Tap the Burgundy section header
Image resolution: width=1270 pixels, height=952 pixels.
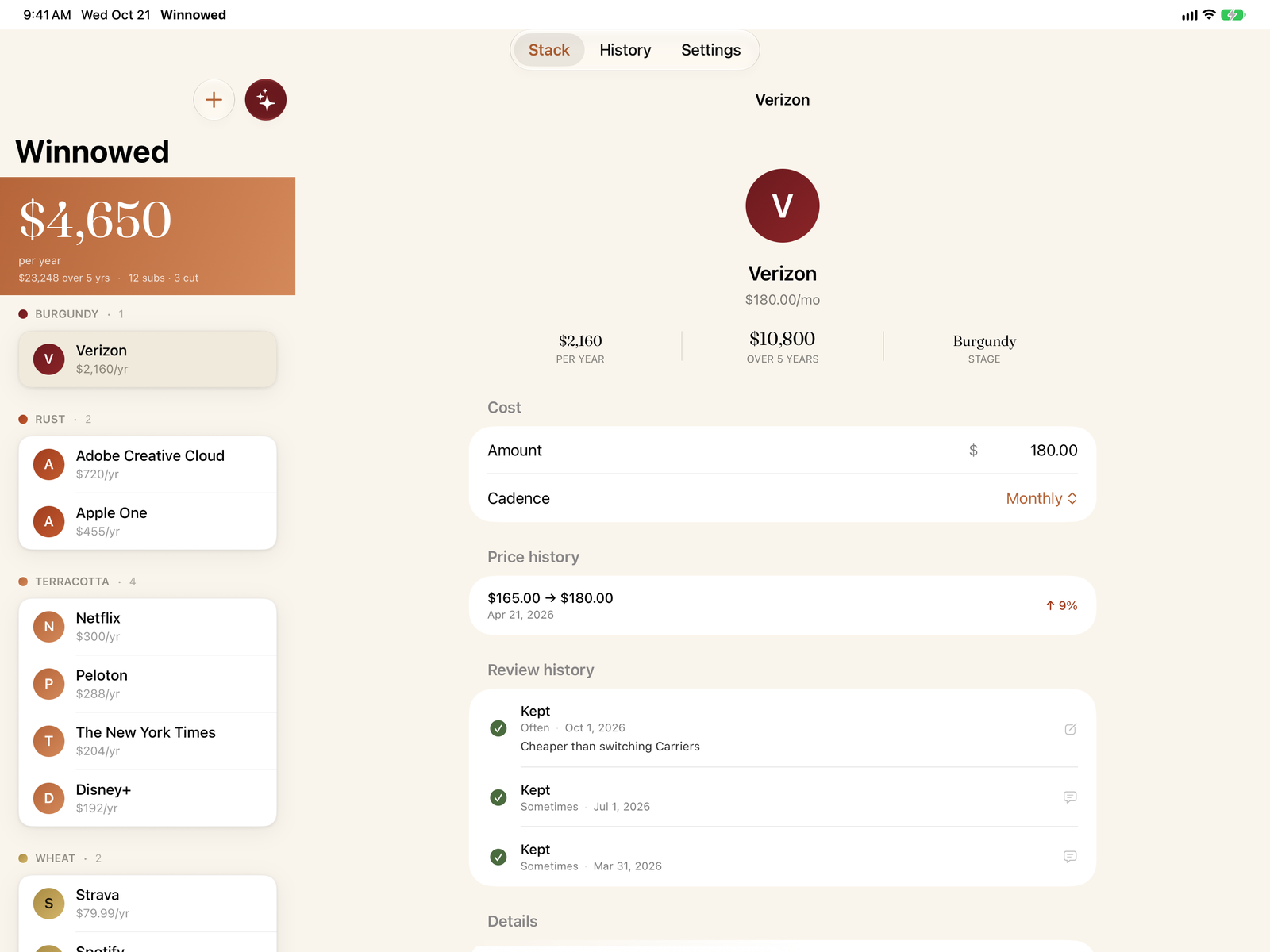pos(71,314)
